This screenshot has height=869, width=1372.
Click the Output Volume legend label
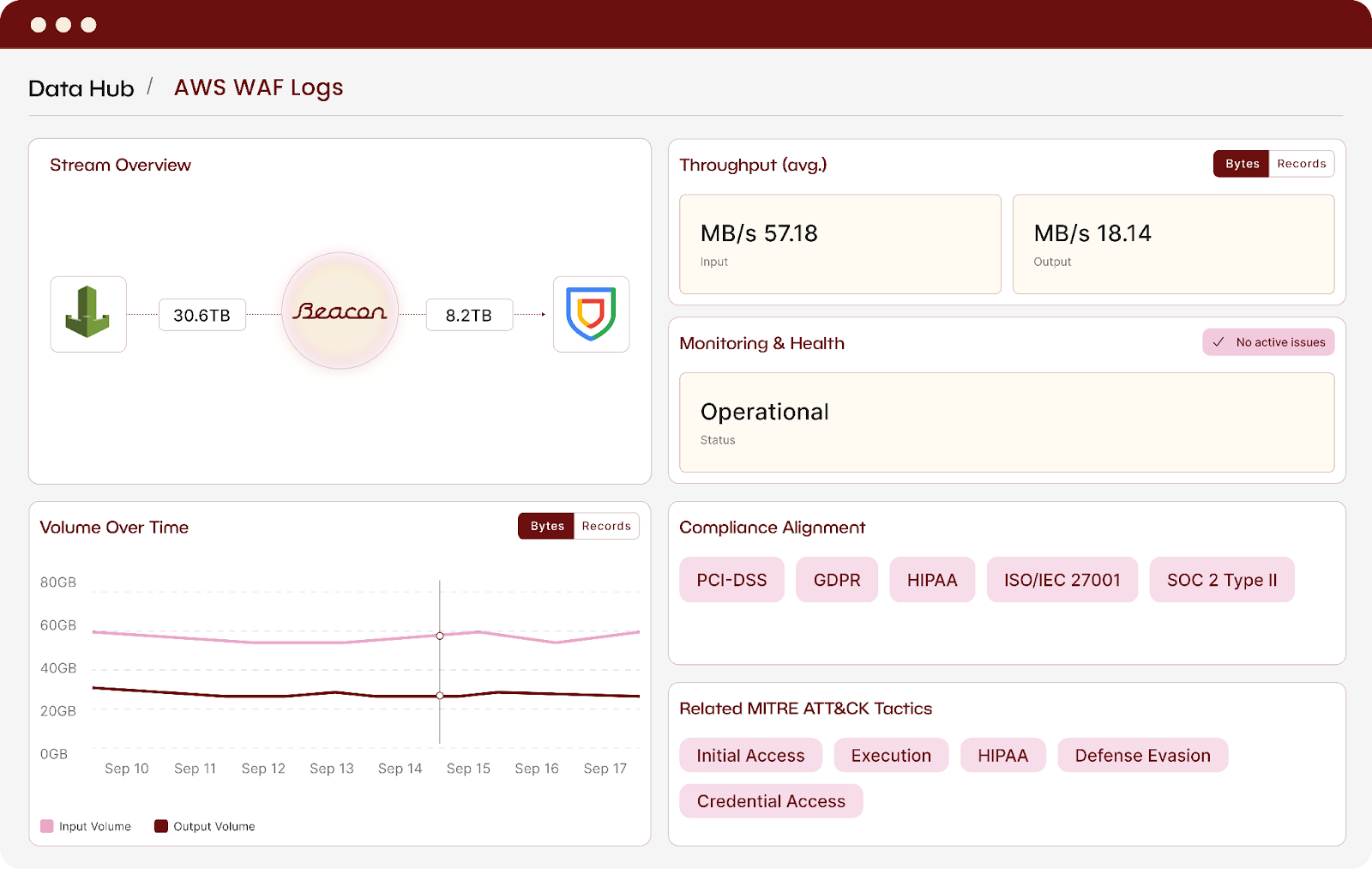click(x=214, y=826)
